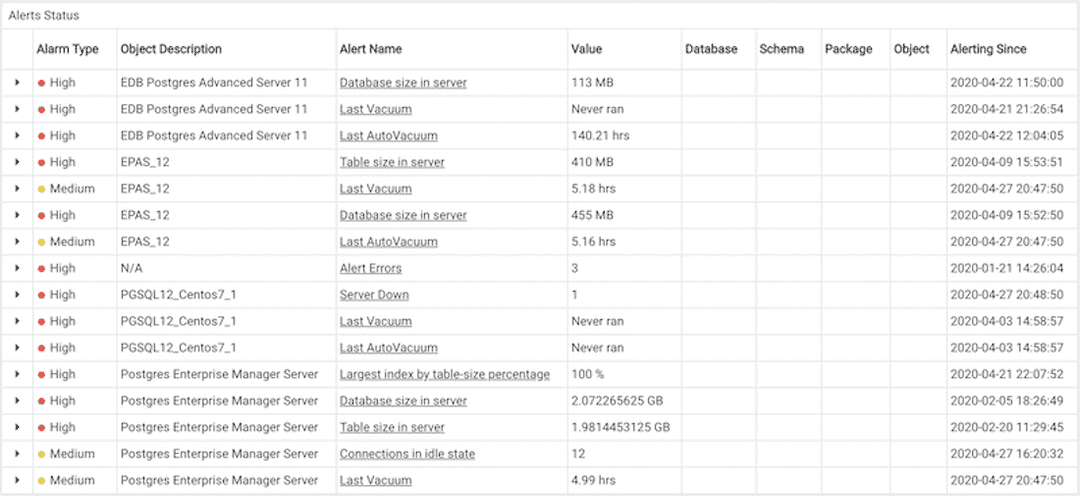Expand the Largest index by table-size row

[17, 374]
